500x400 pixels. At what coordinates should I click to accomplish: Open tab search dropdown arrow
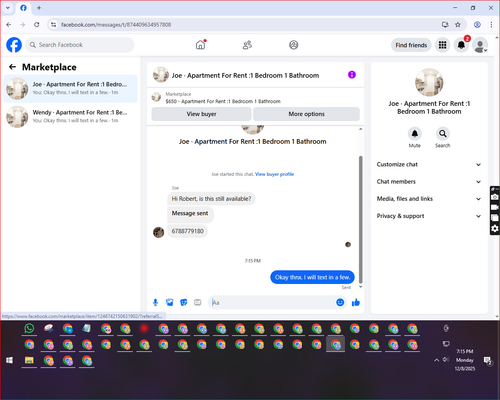point(8,8)
